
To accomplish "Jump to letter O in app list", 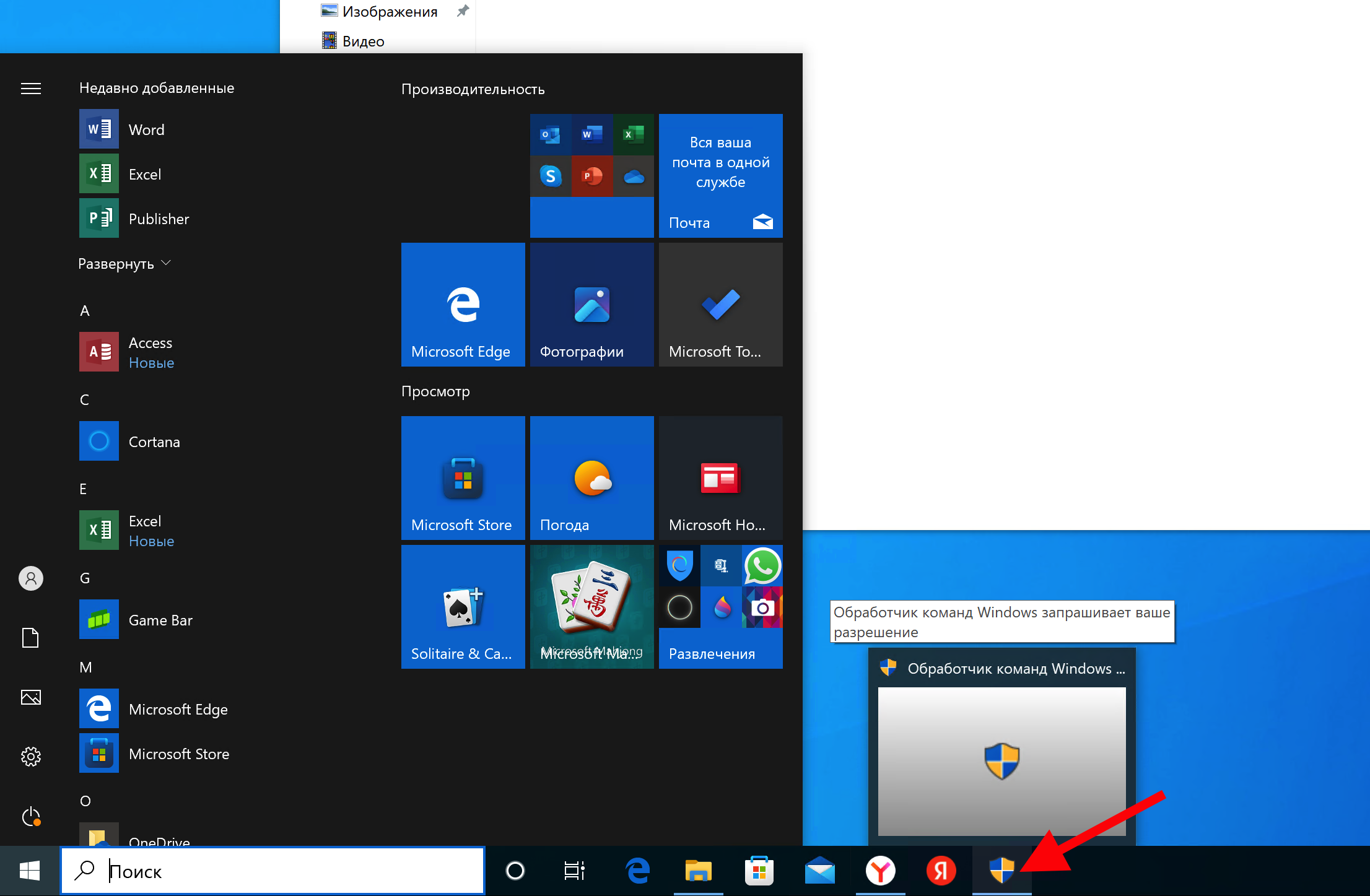I will pos(85,801).
